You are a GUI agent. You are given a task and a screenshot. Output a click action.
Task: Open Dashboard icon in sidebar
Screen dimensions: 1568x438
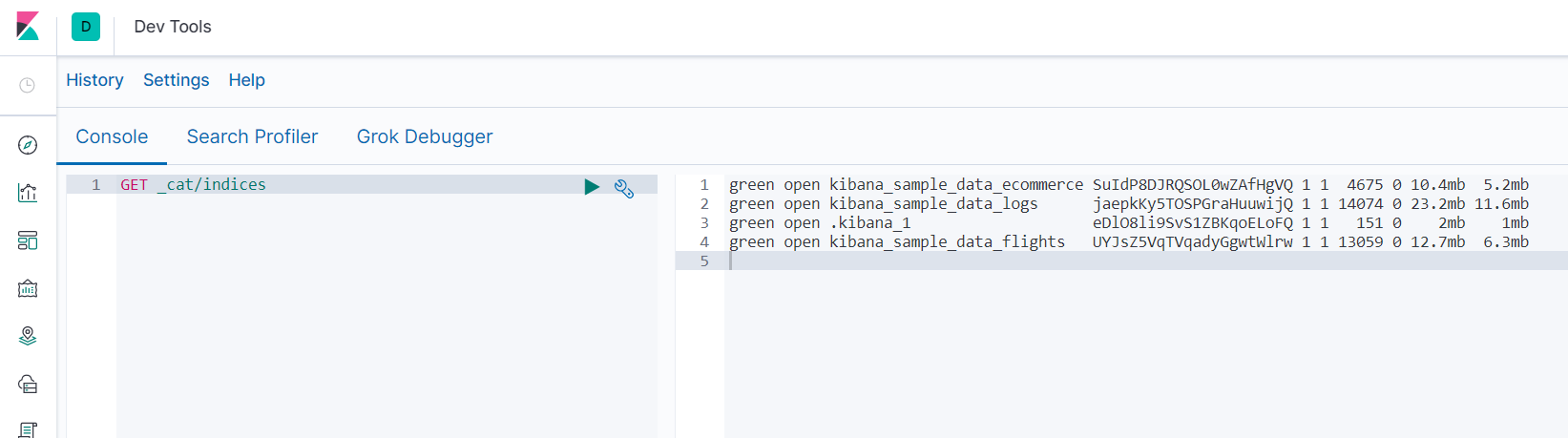[28, 240]
